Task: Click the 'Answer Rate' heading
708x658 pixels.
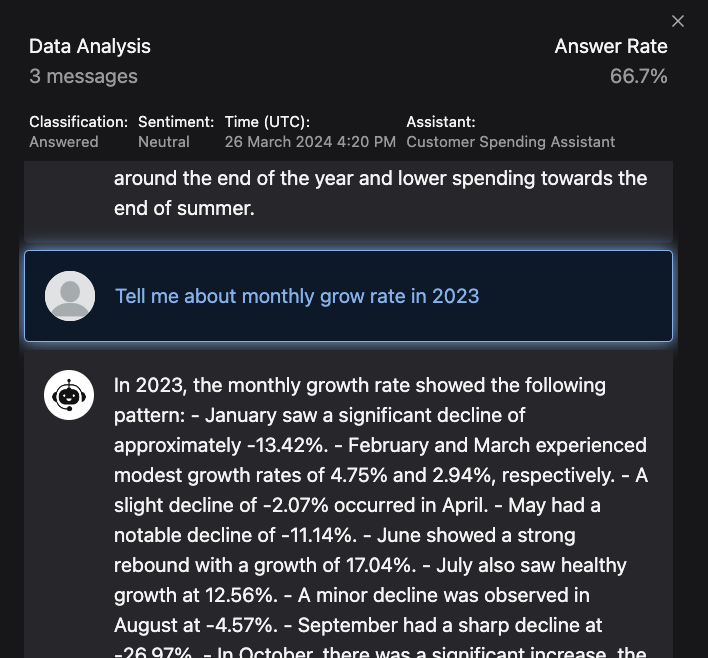Action: pos(611,46)
